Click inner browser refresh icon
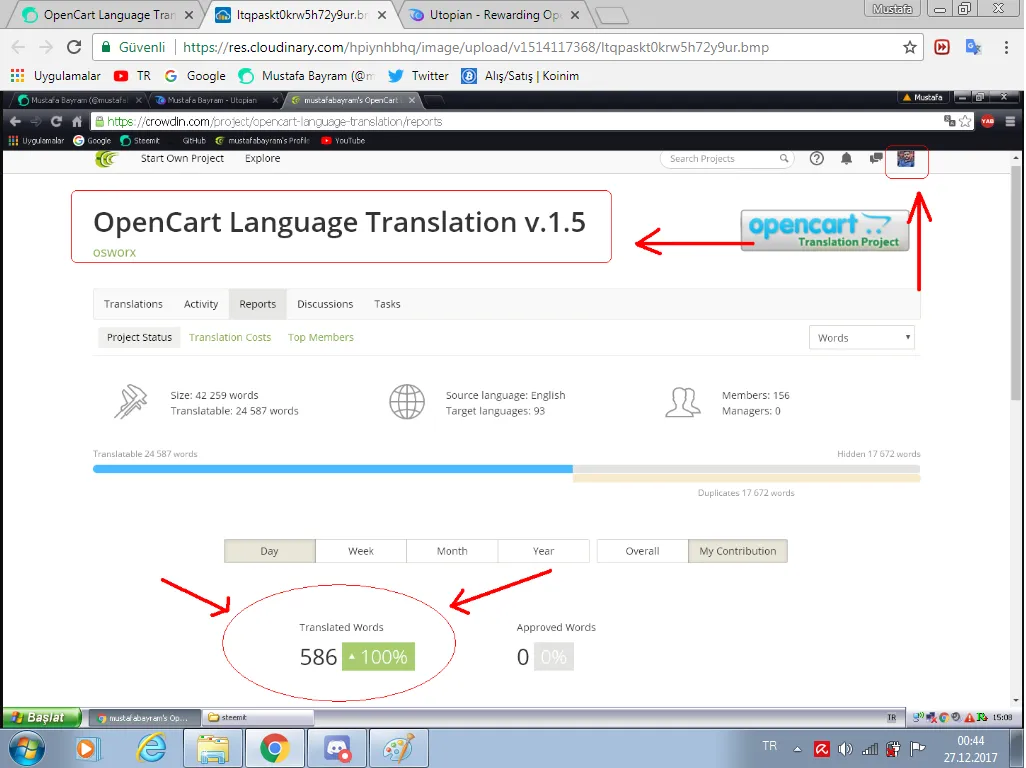1026x768 pixels. (x=56, y=121)
